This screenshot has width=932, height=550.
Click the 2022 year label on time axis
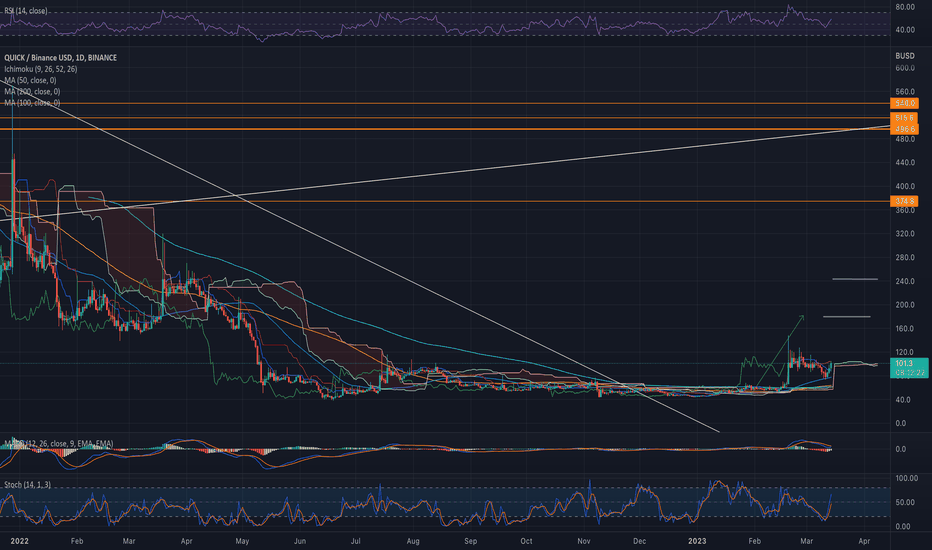point(20,541)
